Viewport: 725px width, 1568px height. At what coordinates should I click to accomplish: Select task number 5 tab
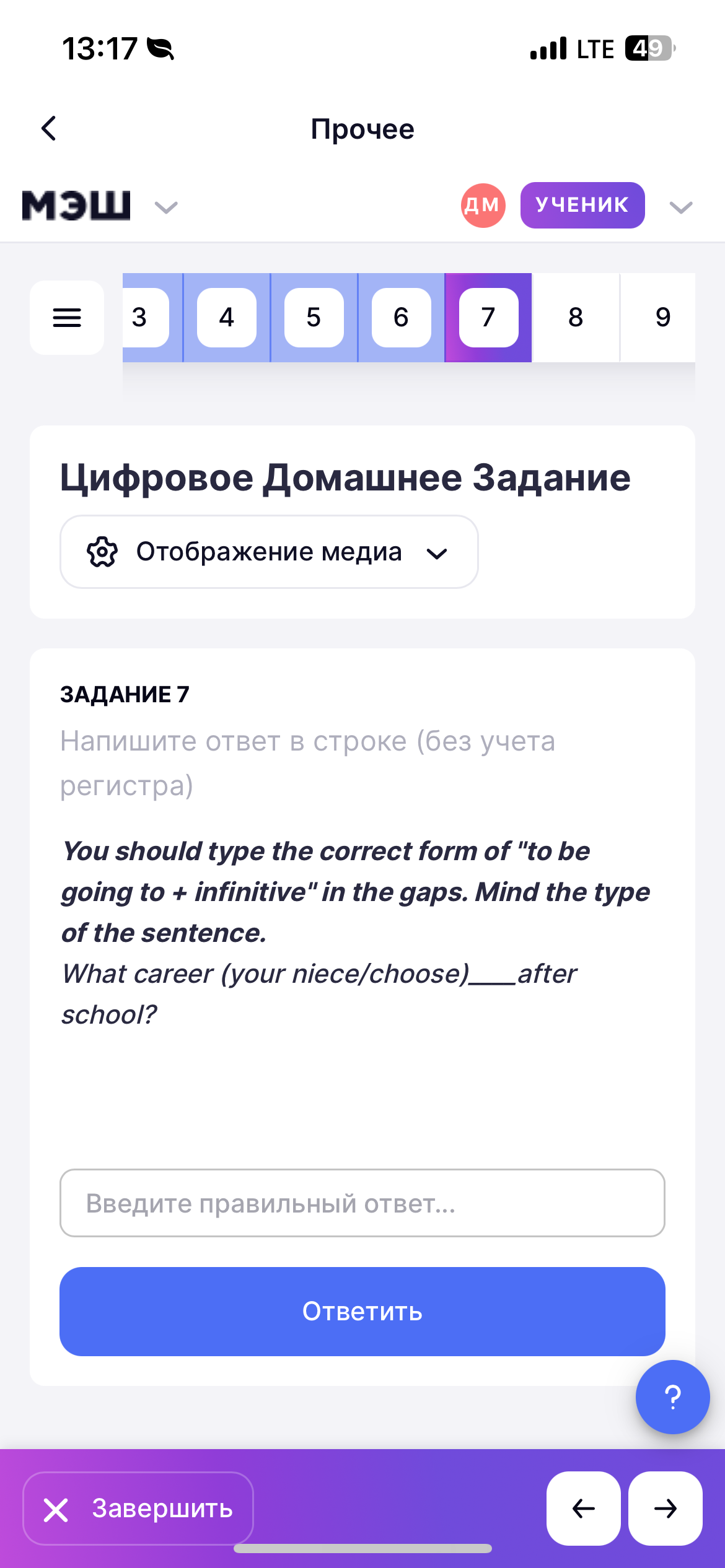pyautogui.click(x=314, y=318)
